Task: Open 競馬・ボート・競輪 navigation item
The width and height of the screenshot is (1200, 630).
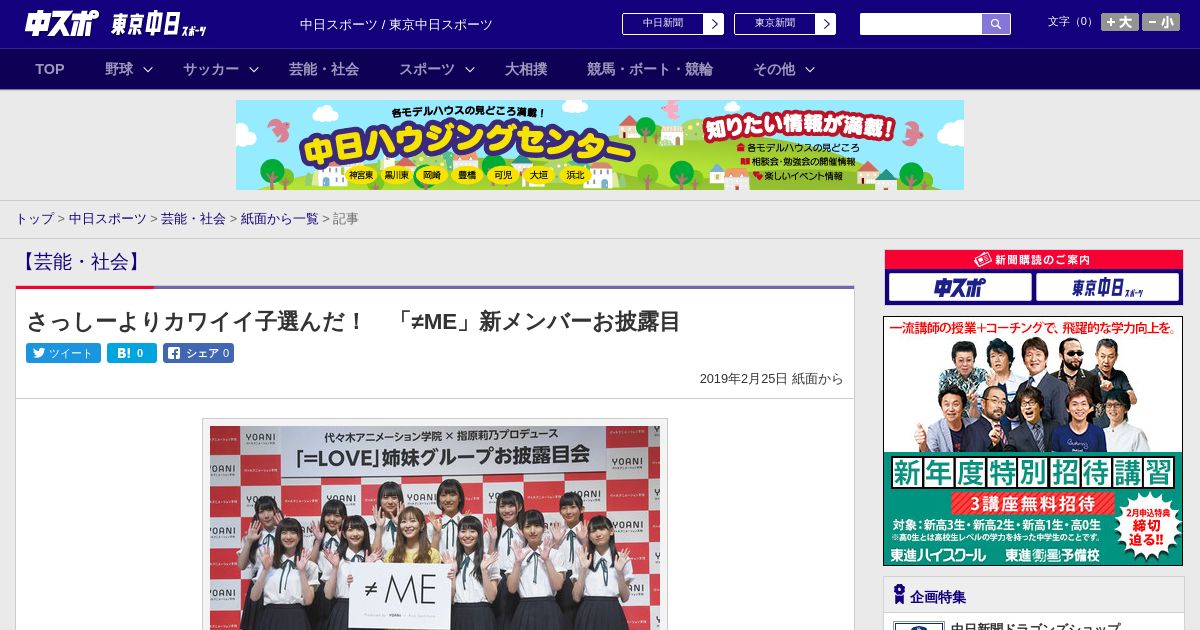Action: (650, 69)
